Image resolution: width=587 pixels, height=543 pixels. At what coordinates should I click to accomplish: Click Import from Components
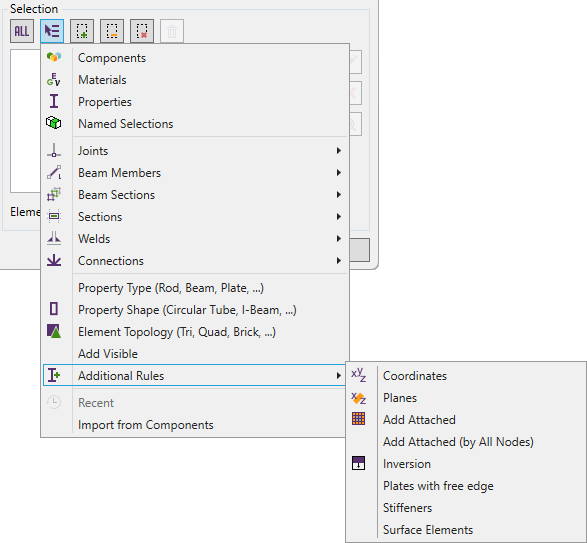coord(194,425)
